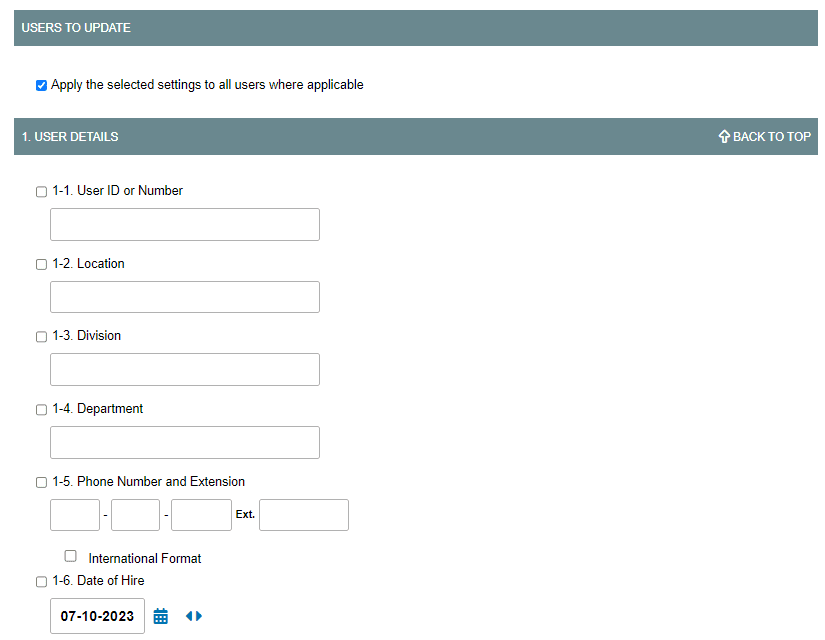Check the Phone Number and Extension checkbox
Screen dimensions: 825x640
pyautogui.click(x=41, y=482)
